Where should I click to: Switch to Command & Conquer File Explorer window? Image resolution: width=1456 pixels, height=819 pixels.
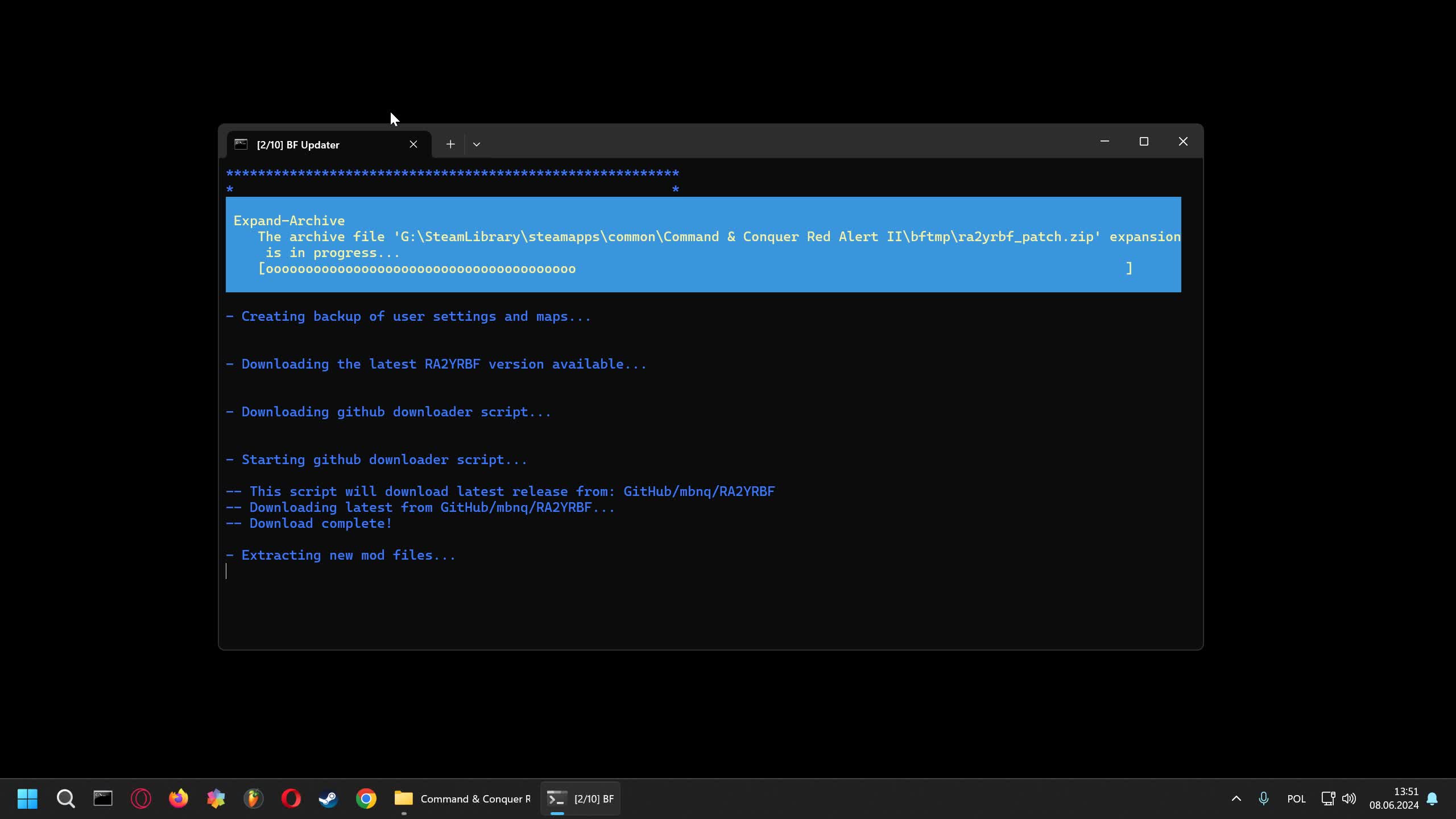pyautogui.click(x=462, y=799)
